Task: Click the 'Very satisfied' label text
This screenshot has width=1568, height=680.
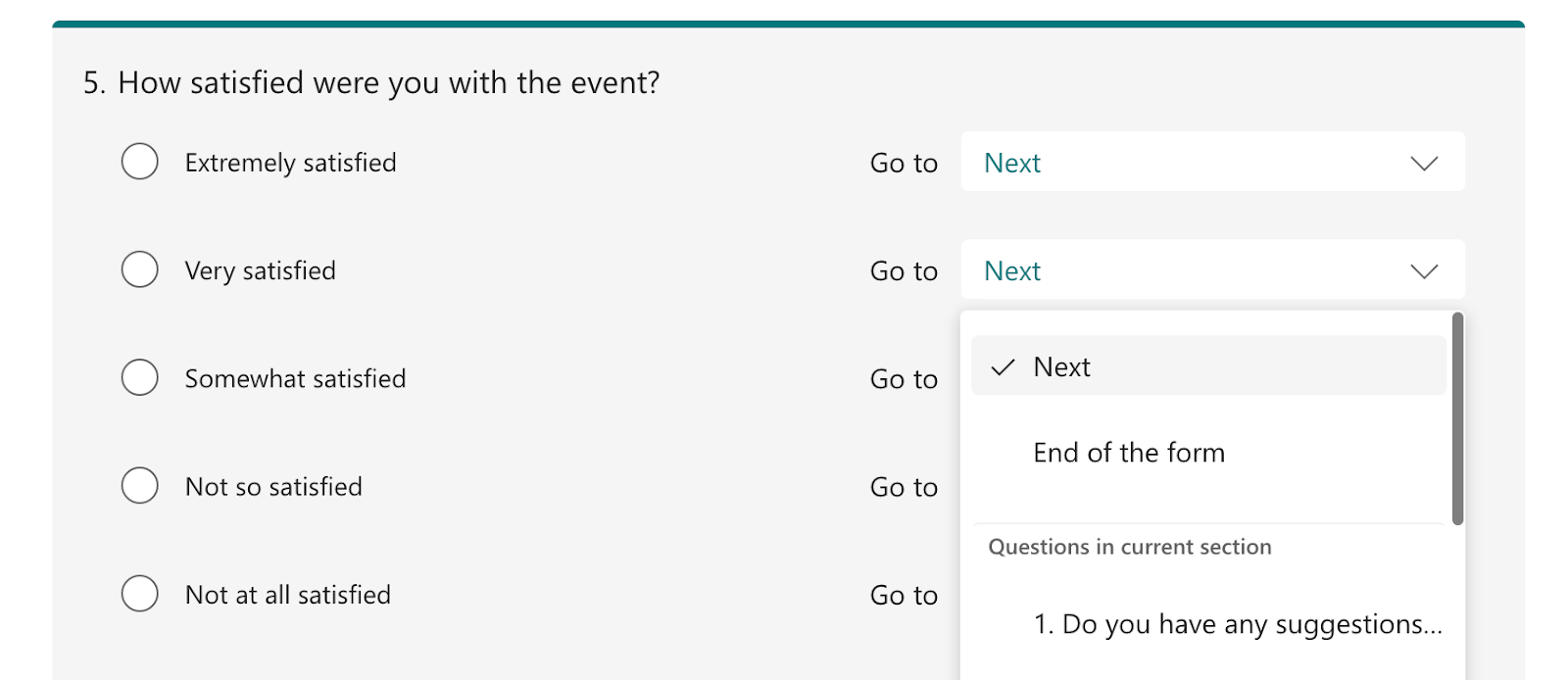Action: [x=260, y=270]
